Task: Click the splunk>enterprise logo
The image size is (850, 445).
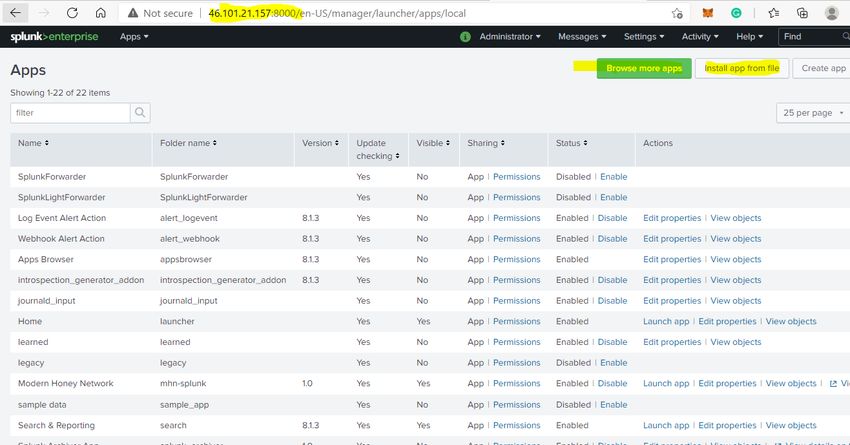Action: 54,36
